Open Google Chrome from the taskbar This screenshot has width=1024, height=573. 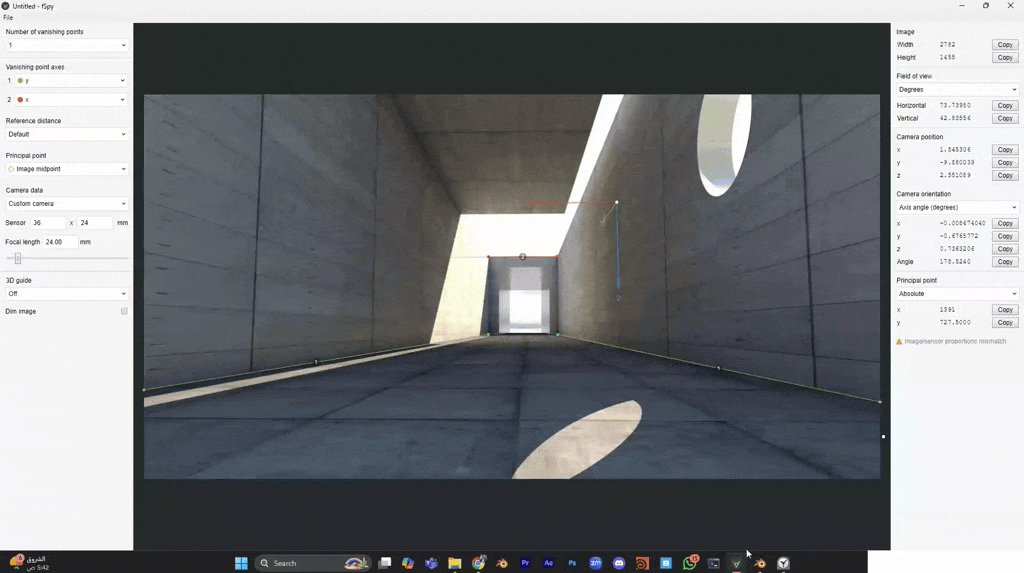point(478,563)
